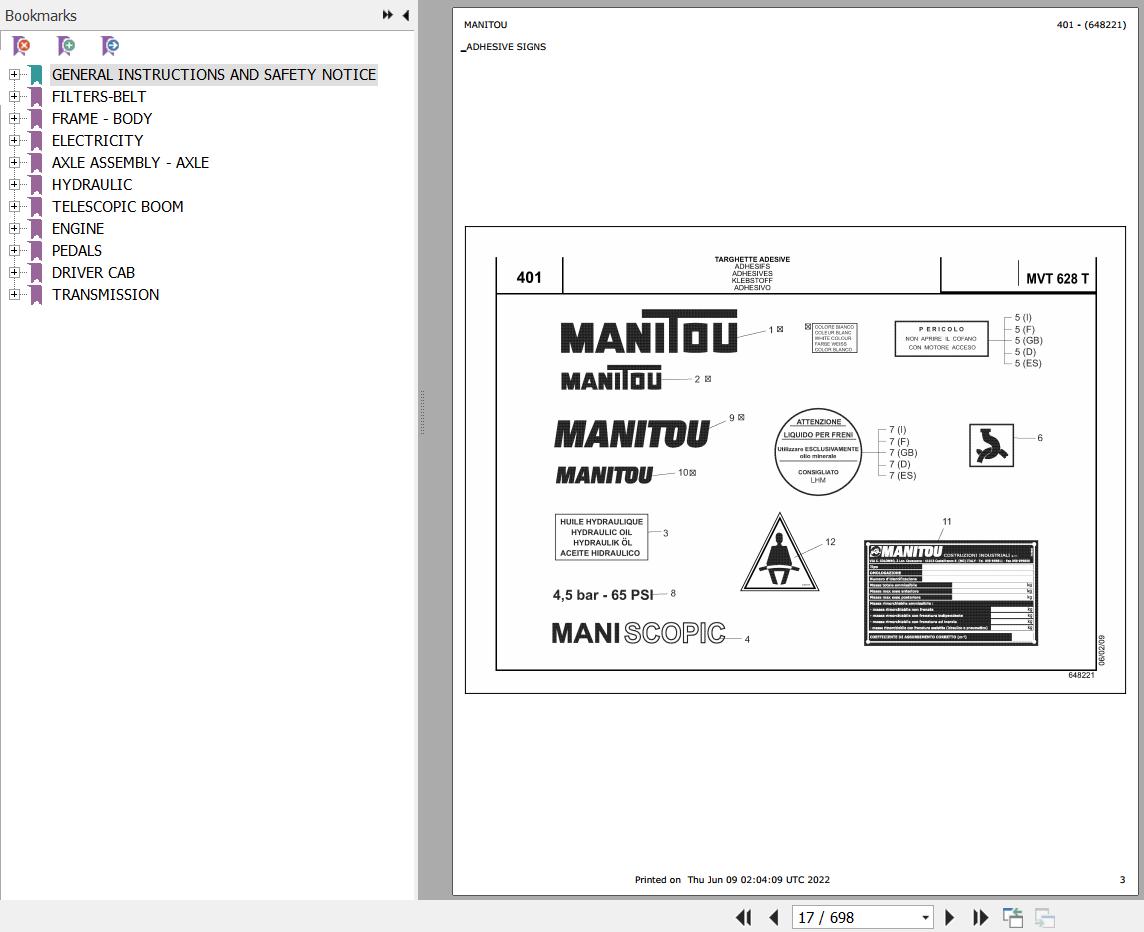Click the purple bookmark icon beside PEDALS
Viewport: 1144px width, 932px height.
pyautogui.click(x=36, y=250)
